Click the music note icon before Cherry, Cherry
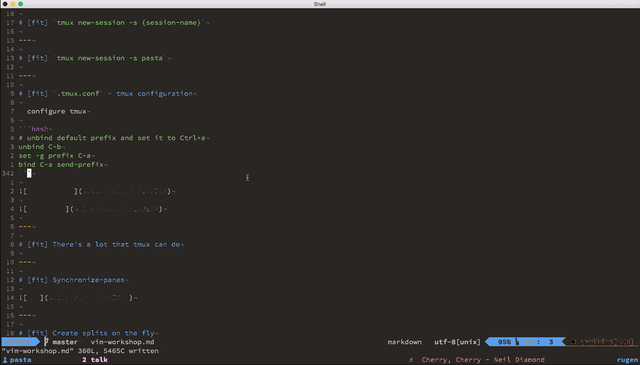The image size is (640, 365). point(411,360)
